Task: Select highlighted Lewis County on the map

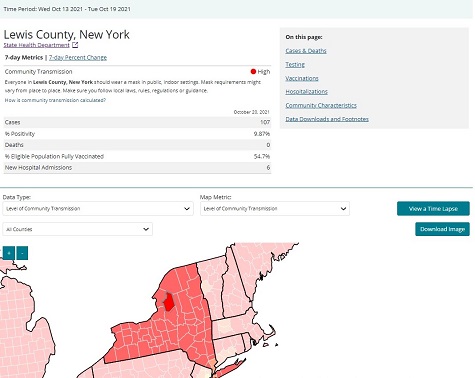Action: click(169, 302)
